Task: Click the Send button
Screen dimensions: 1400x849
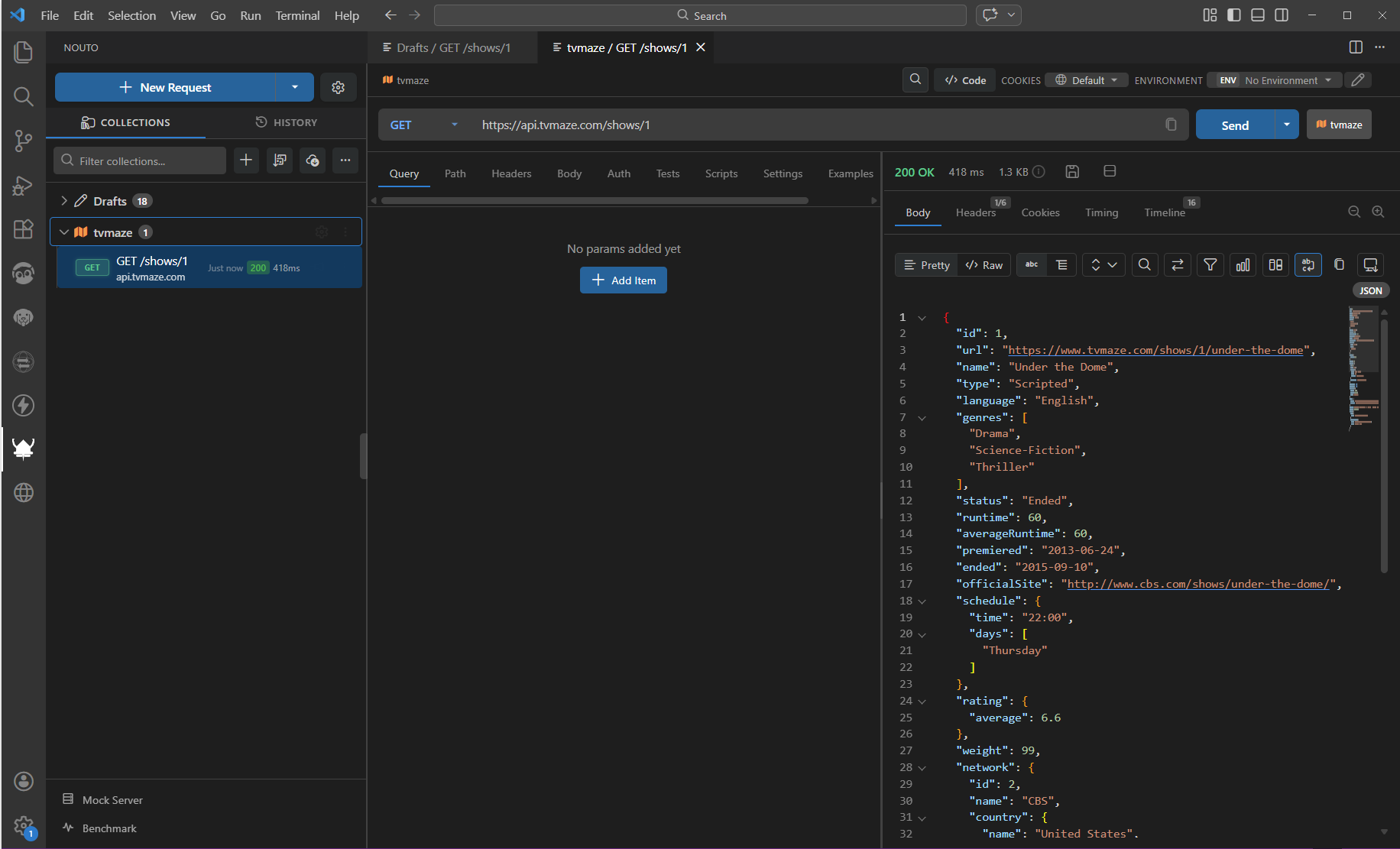Action: pos(1235,125)
